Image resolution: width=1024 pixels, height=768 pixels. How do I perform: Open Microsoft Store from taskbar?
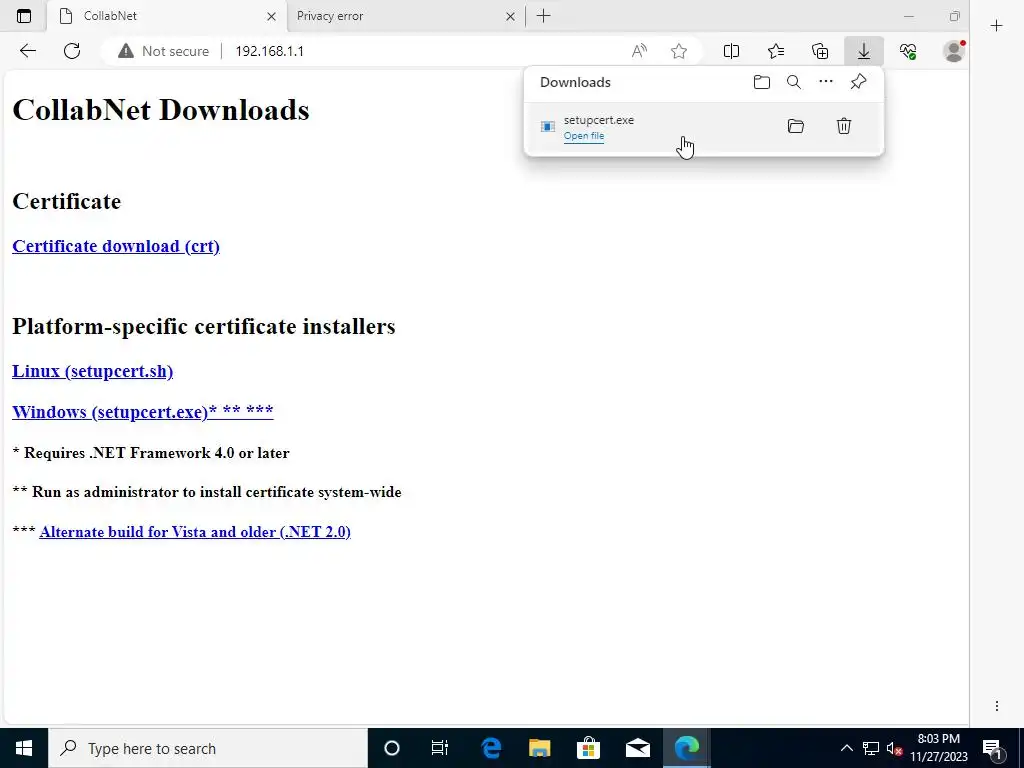[588, 748]
